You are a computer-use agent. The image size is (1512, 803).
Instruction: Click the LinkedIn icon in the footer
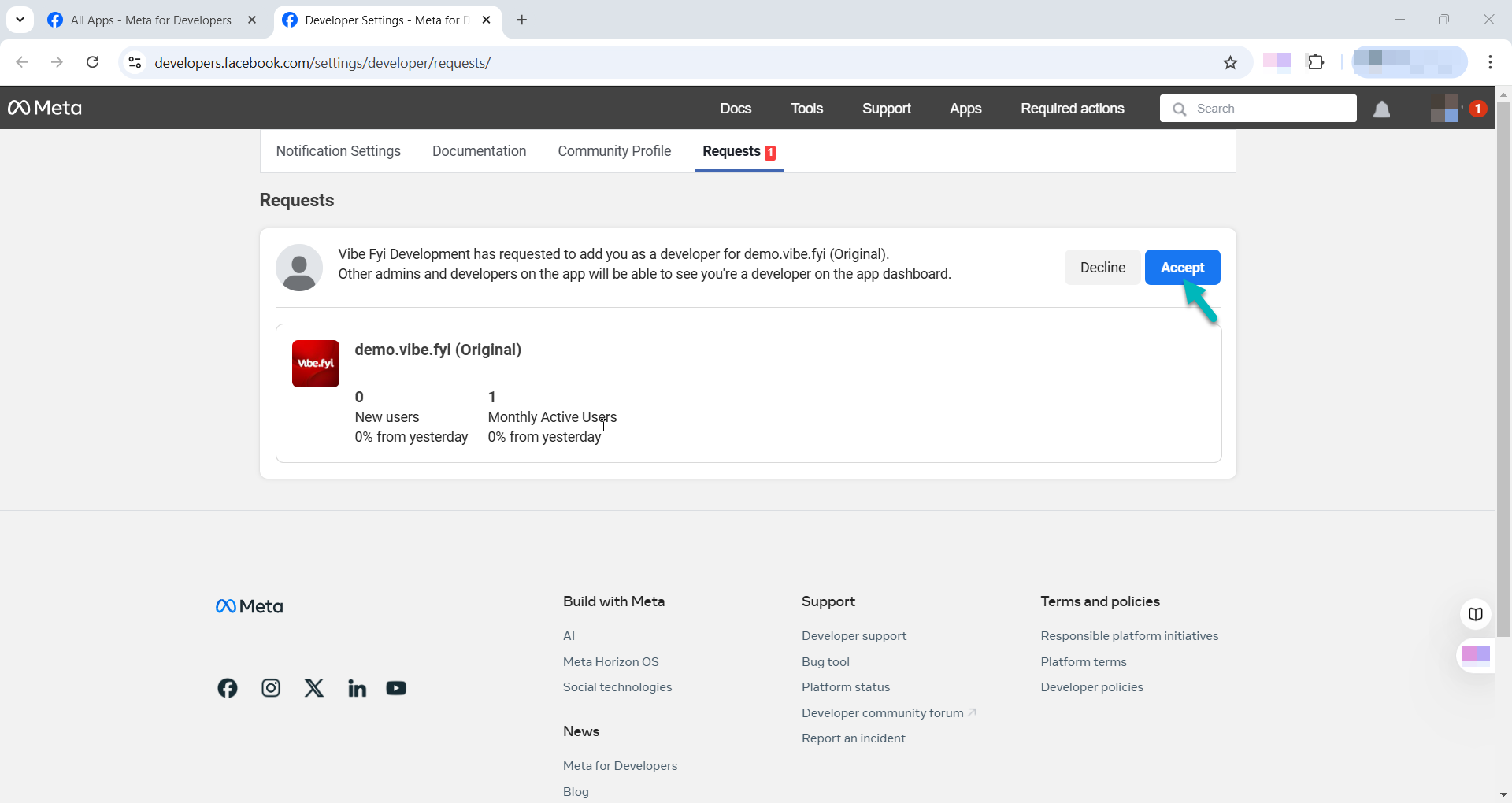357,688
